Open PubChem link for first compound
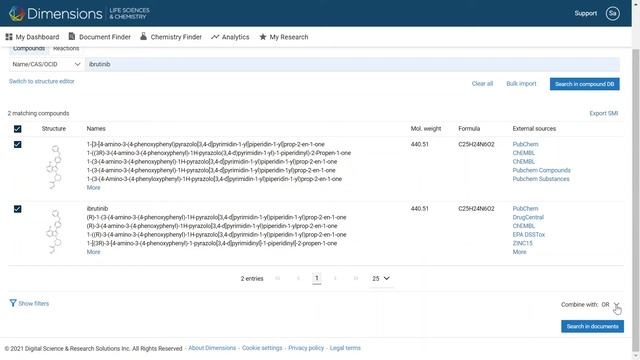Viewport: 640px width, 360px height. tap(525, 144)
